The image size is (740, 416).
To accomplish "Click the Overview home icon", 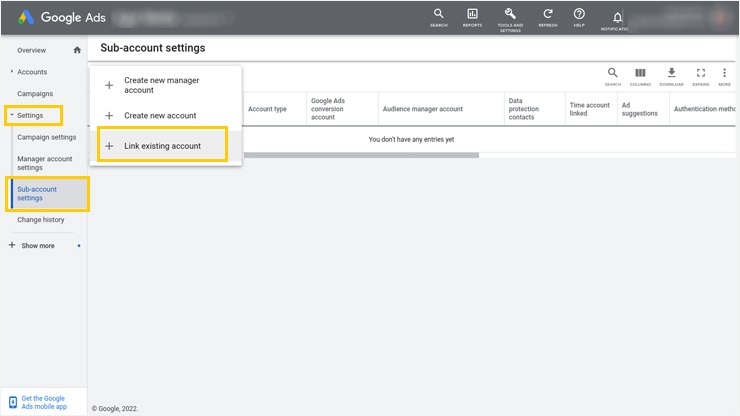I will [77, 50].
